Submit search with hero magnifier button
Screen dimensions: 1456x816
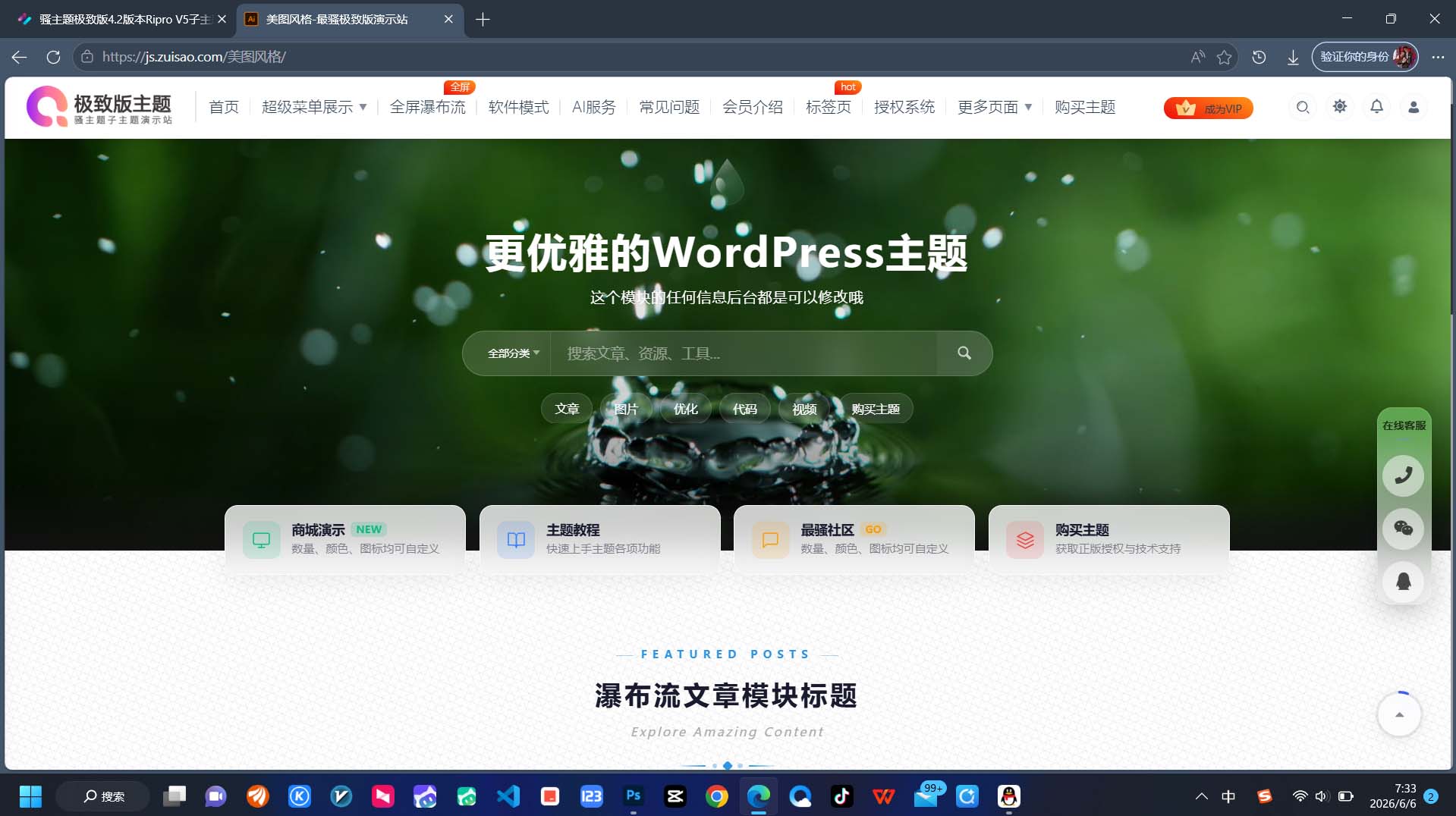click(x=964, y=353)
